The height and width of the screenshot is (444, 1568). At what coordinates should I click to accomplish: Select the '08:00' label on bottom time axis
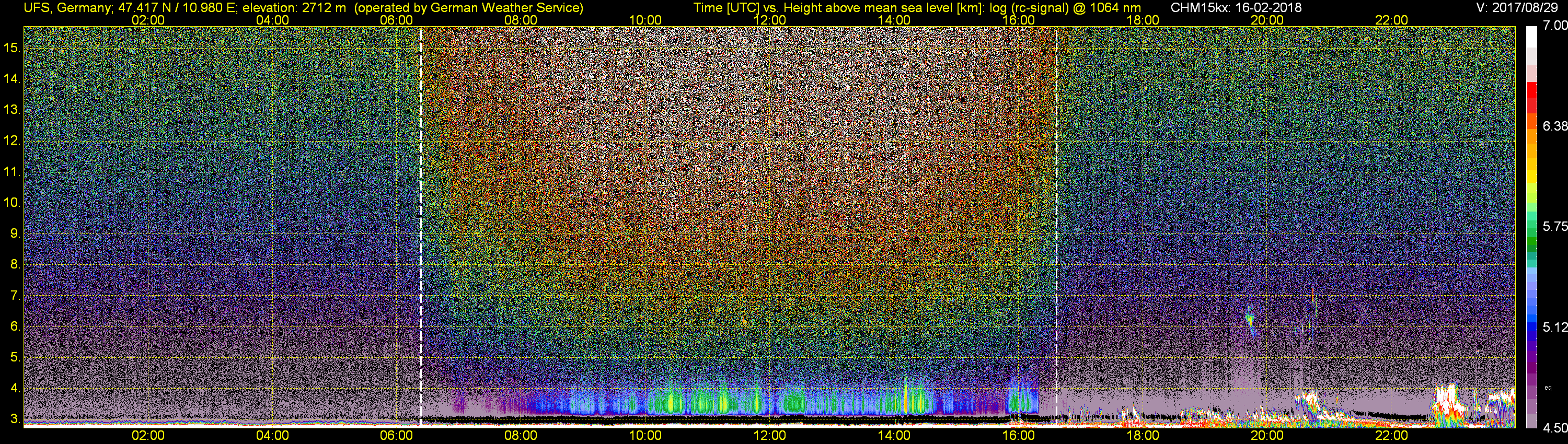521,436
